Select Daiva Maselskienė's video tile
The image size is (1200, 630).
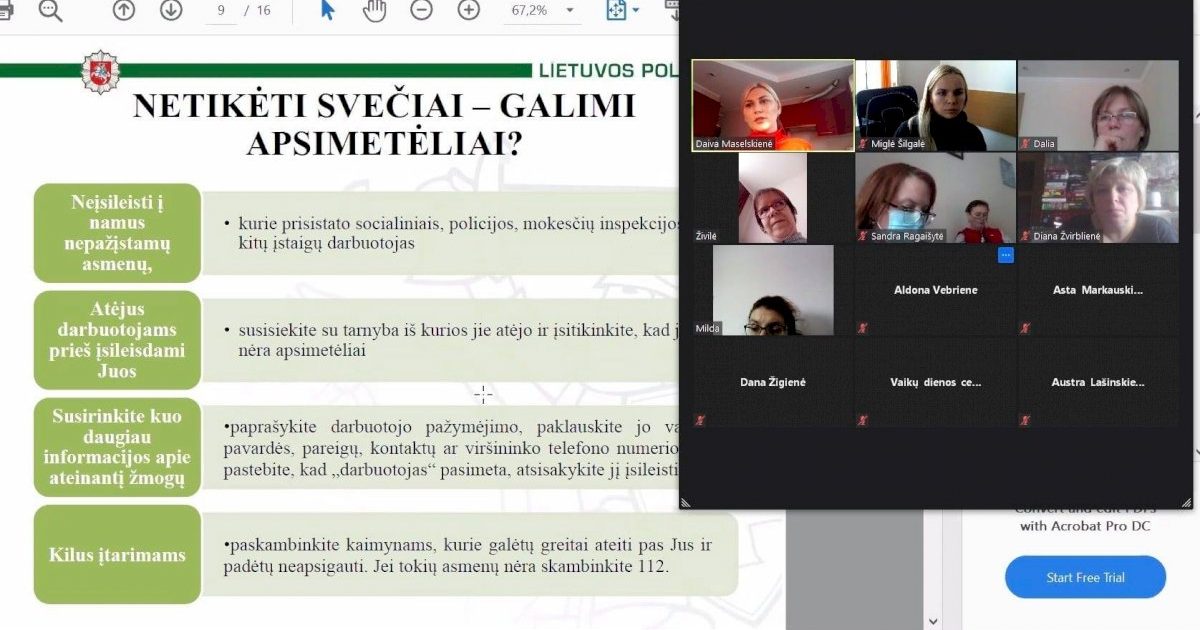pos(773,105)
